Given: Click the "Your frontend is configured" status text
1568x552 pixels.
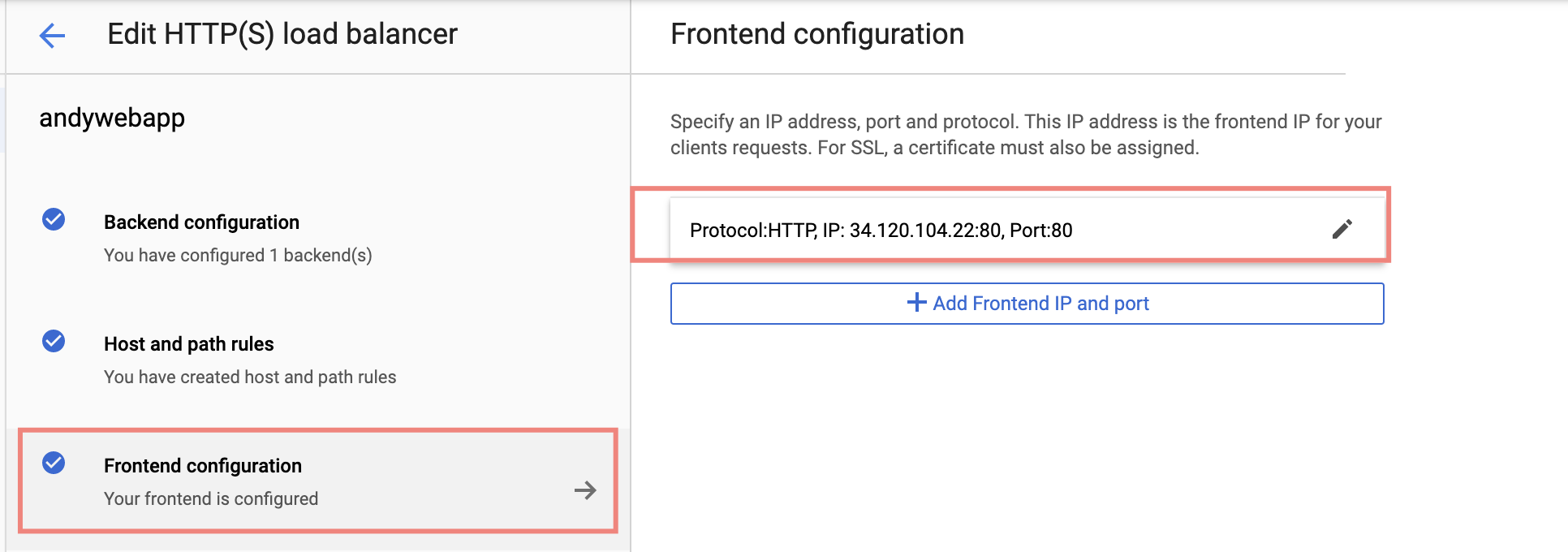Looking at the screenshot, I should pyautogui.click(x=211, y=499).
